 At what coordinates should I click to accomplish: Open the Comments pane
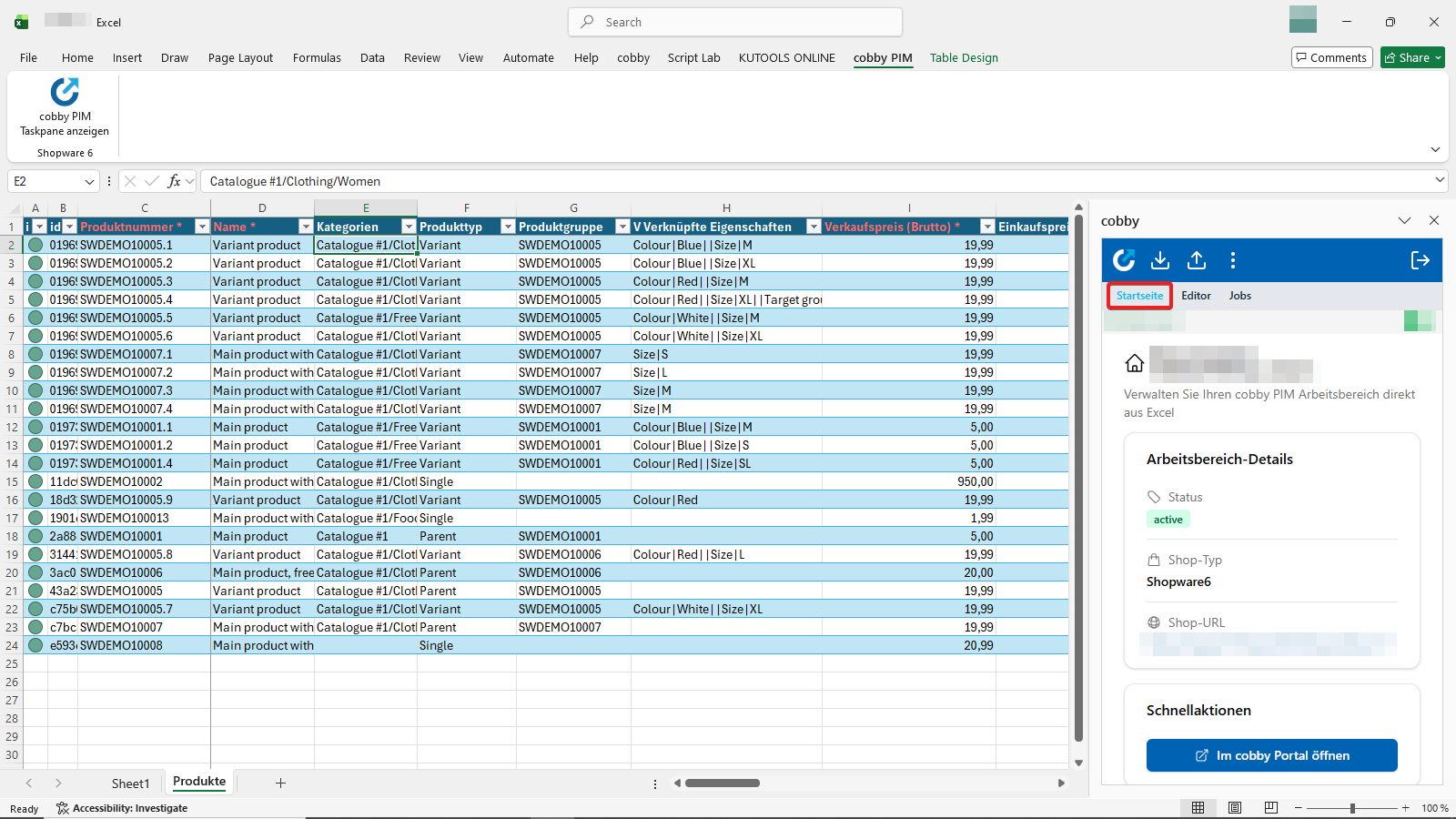pos(1331,56)
